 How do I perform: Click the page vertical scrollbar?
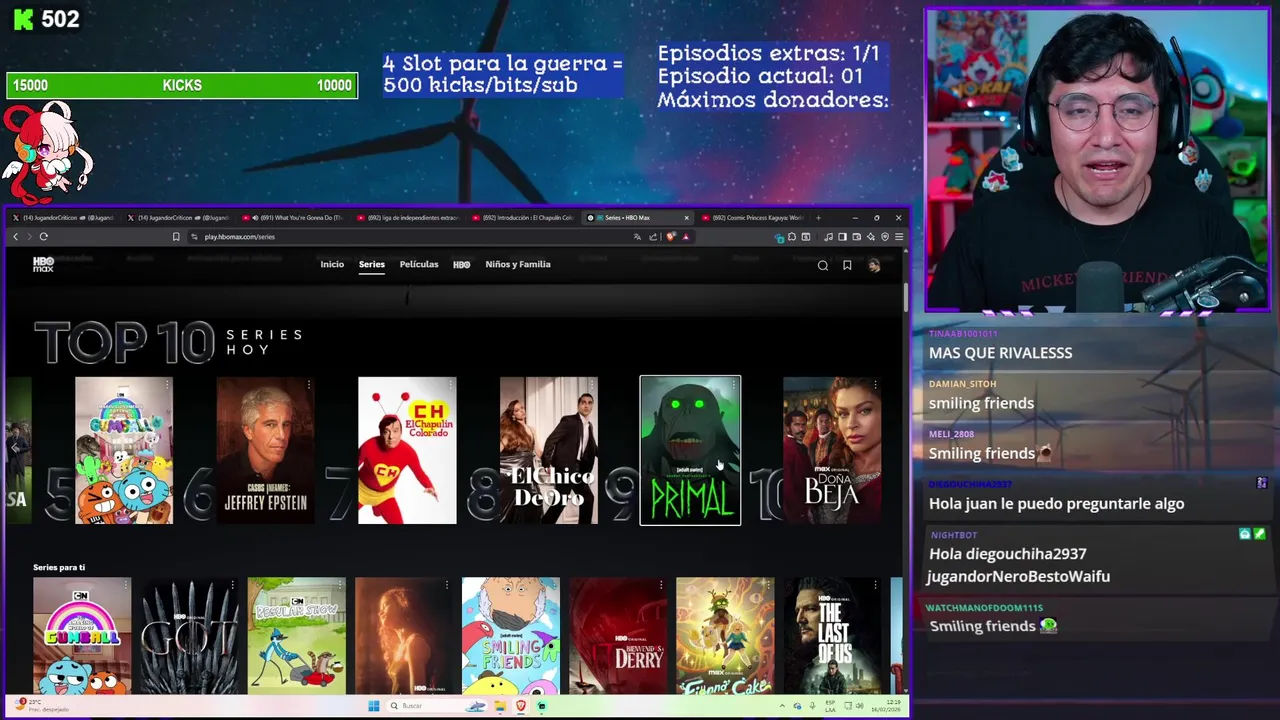click(906, 296)
